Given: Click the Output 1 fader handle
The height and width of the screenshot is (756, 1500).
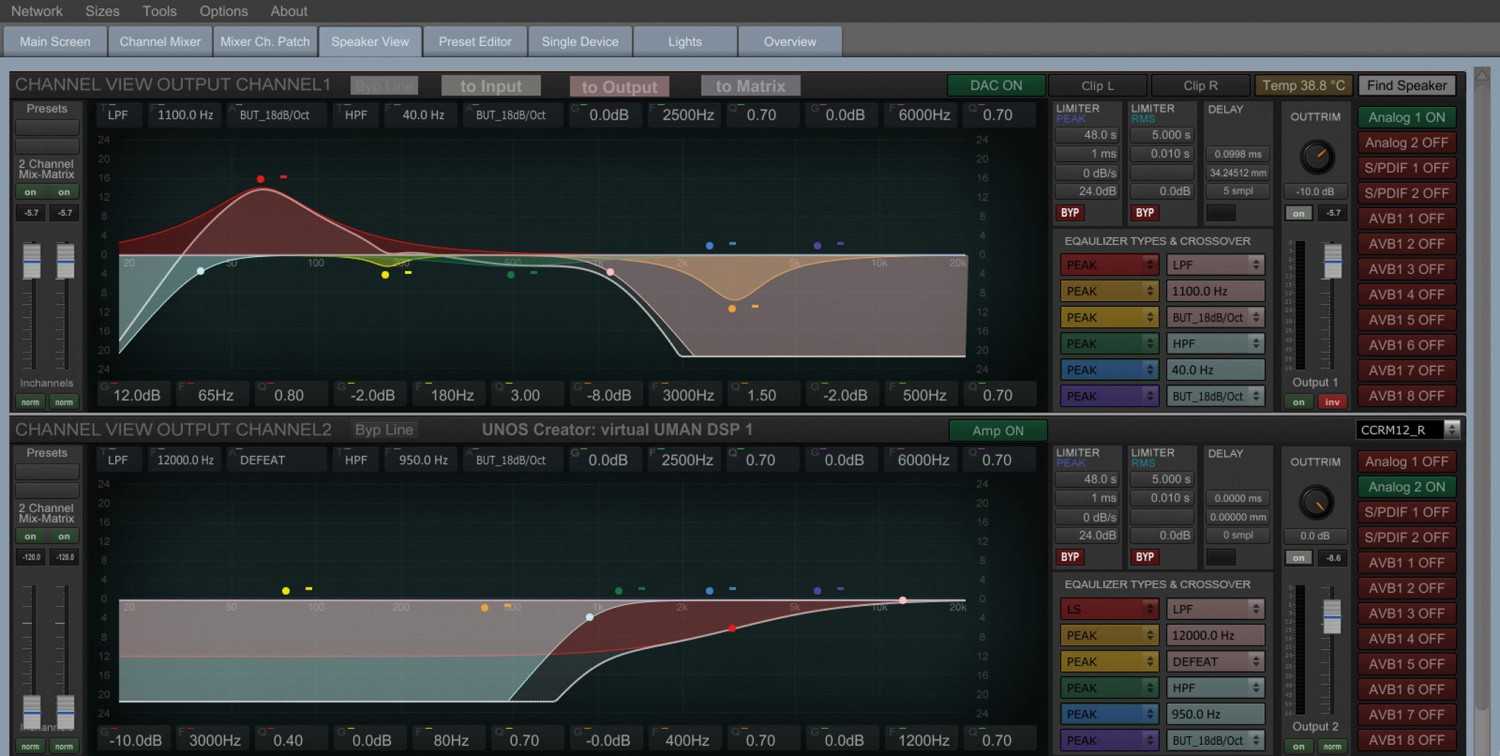Looking at the screenshot, I should point(1333,261).
